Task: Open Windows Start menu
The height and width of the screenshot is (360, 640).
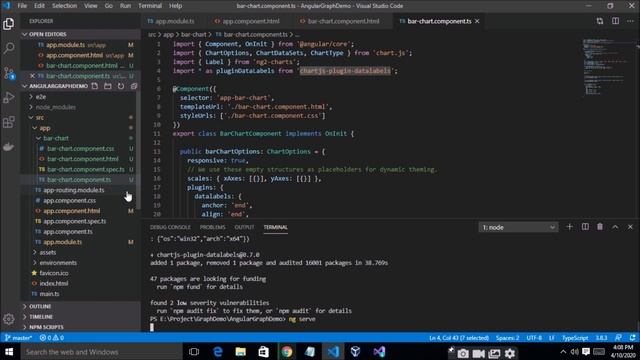Action: pos(9,352)
